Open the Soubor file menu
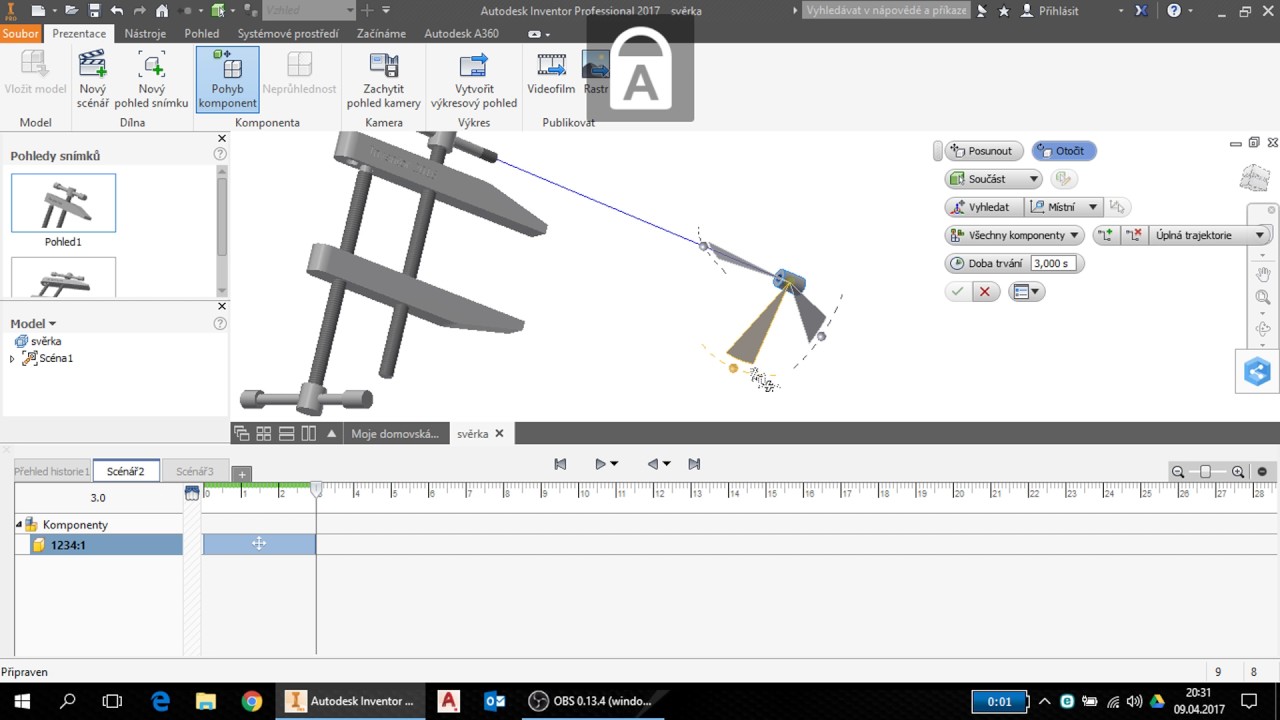 click(x=20, y=33)
